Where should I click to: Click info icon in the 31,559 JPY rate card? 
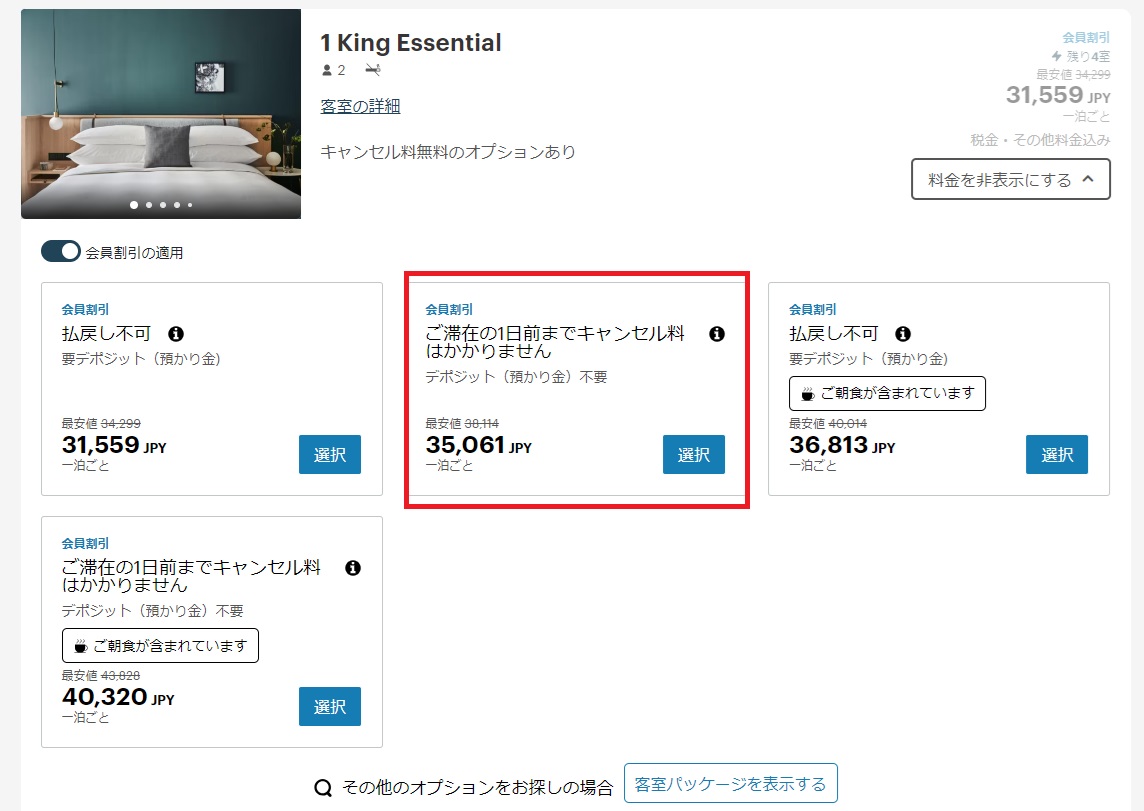click(x=176, y=334)
